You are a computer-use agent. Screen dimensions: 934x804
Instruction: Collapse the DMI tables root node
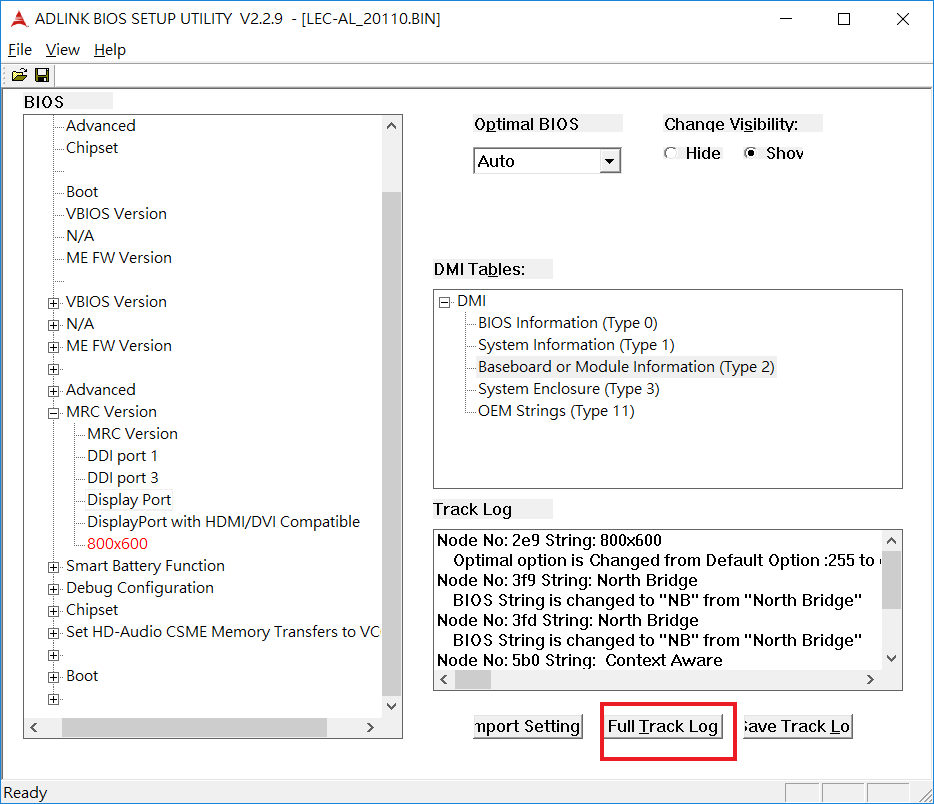click(x=444, y=302)
